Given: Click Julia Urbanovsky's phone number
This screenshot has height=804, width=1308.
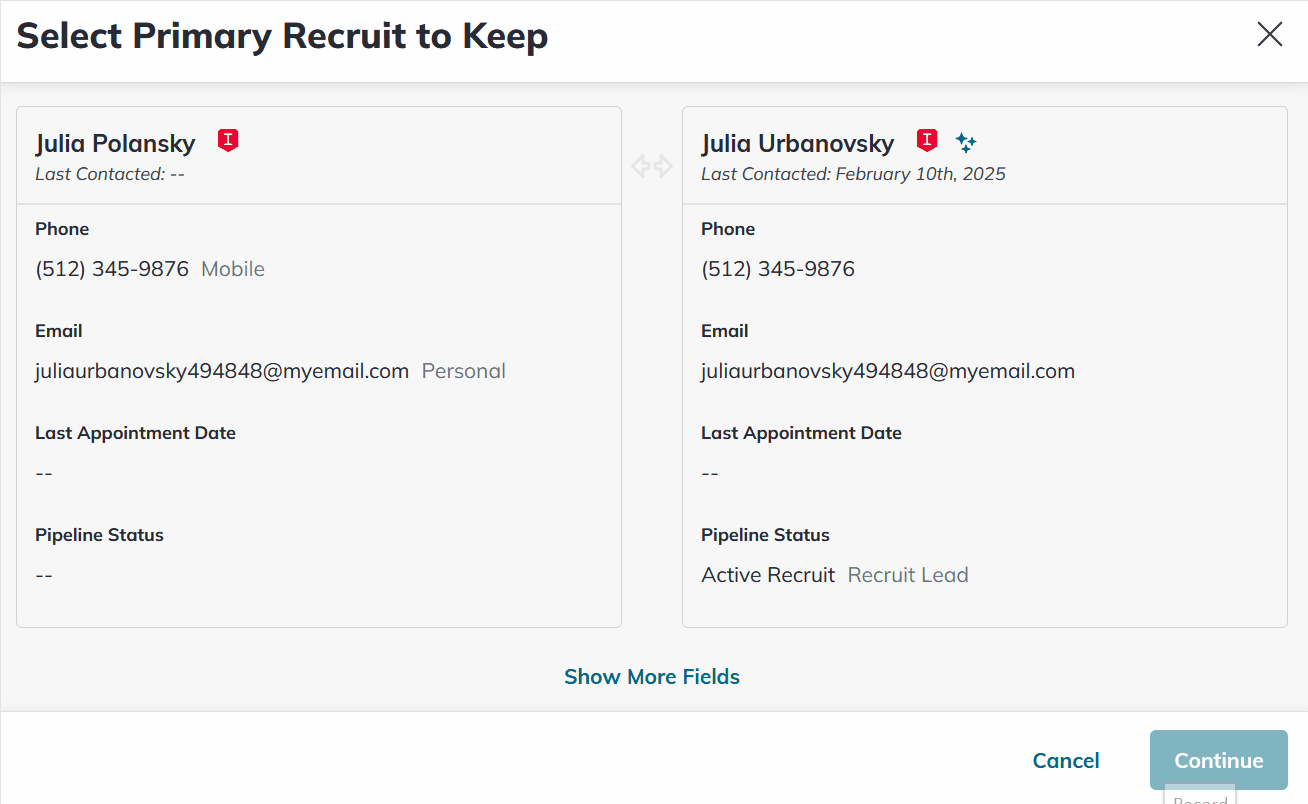Looking at the screenshot, I should [778, 269].
